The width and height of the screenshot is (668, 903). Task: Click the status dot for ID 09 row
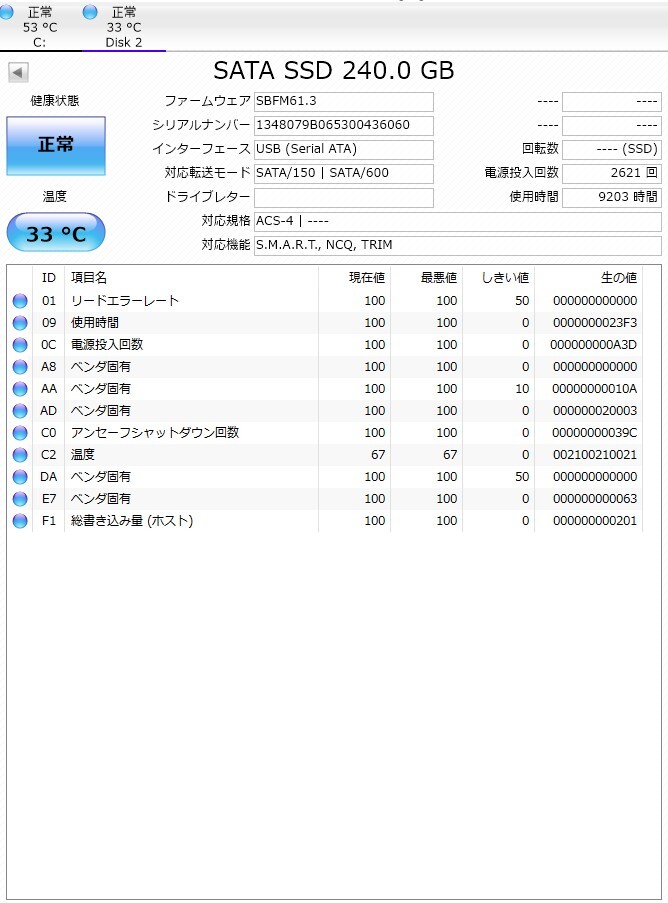[20, 323]
